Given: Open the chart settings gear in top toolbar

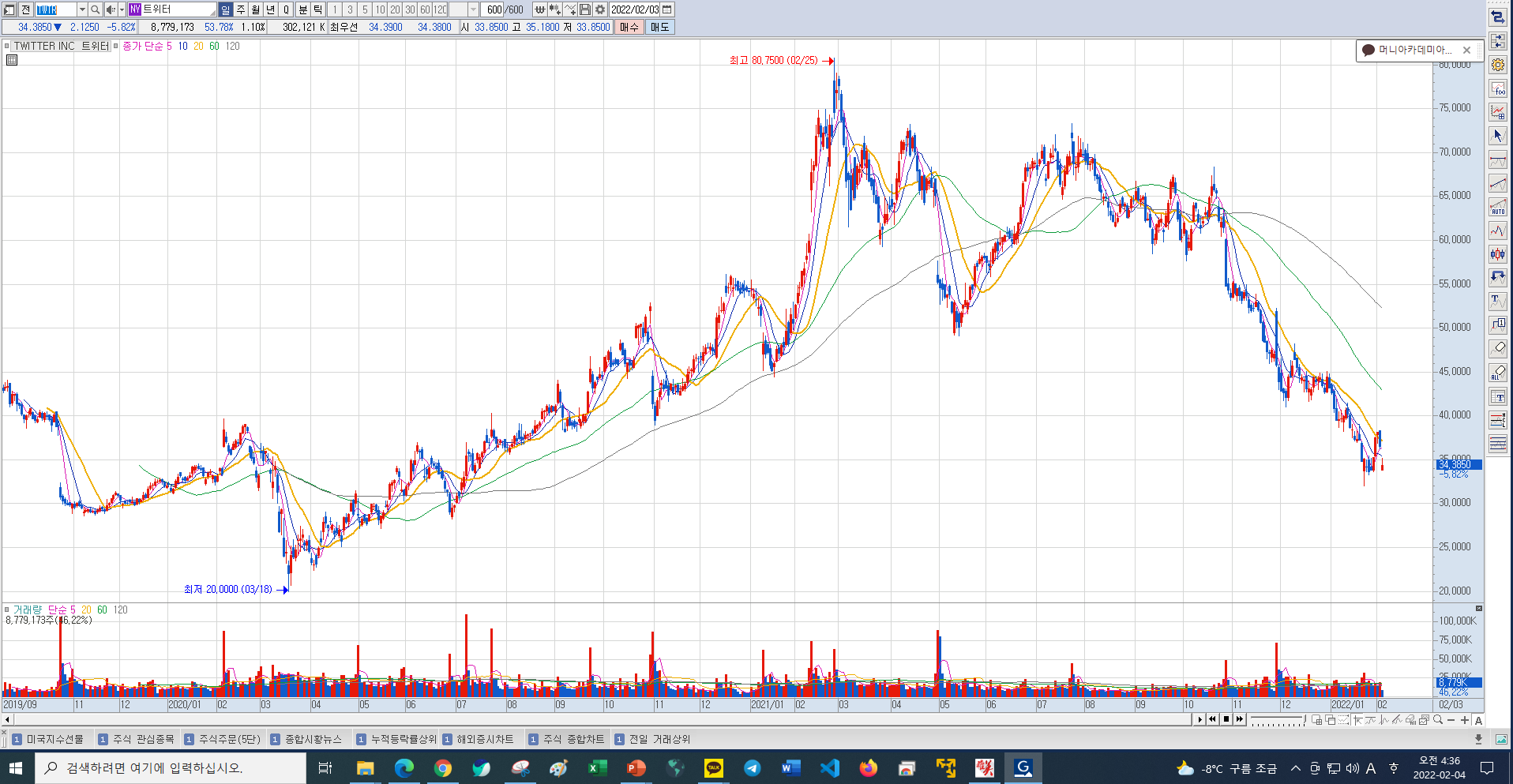Looking at the screenshot, I should tap(600, 9).
